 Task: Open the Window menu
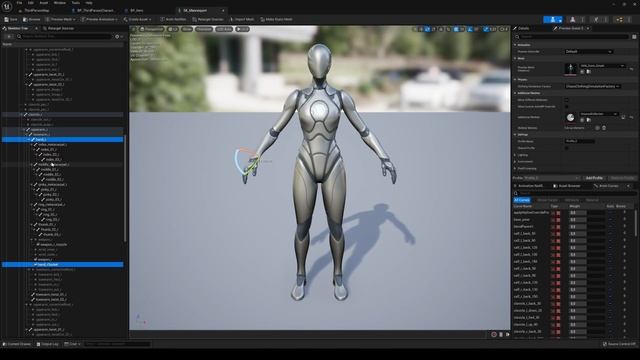(x=60, y=3)
